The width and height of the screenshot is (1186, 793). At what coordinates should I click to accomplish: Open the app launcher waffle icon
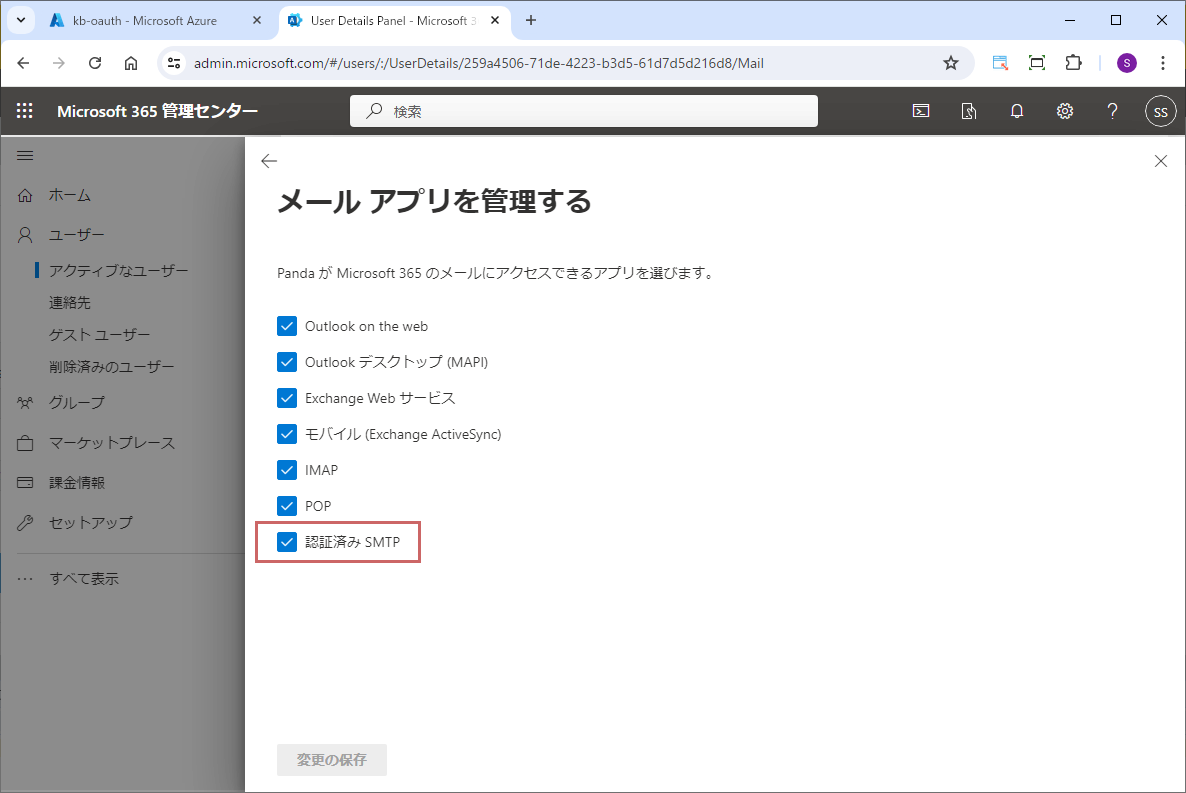(x=25, y=111)
